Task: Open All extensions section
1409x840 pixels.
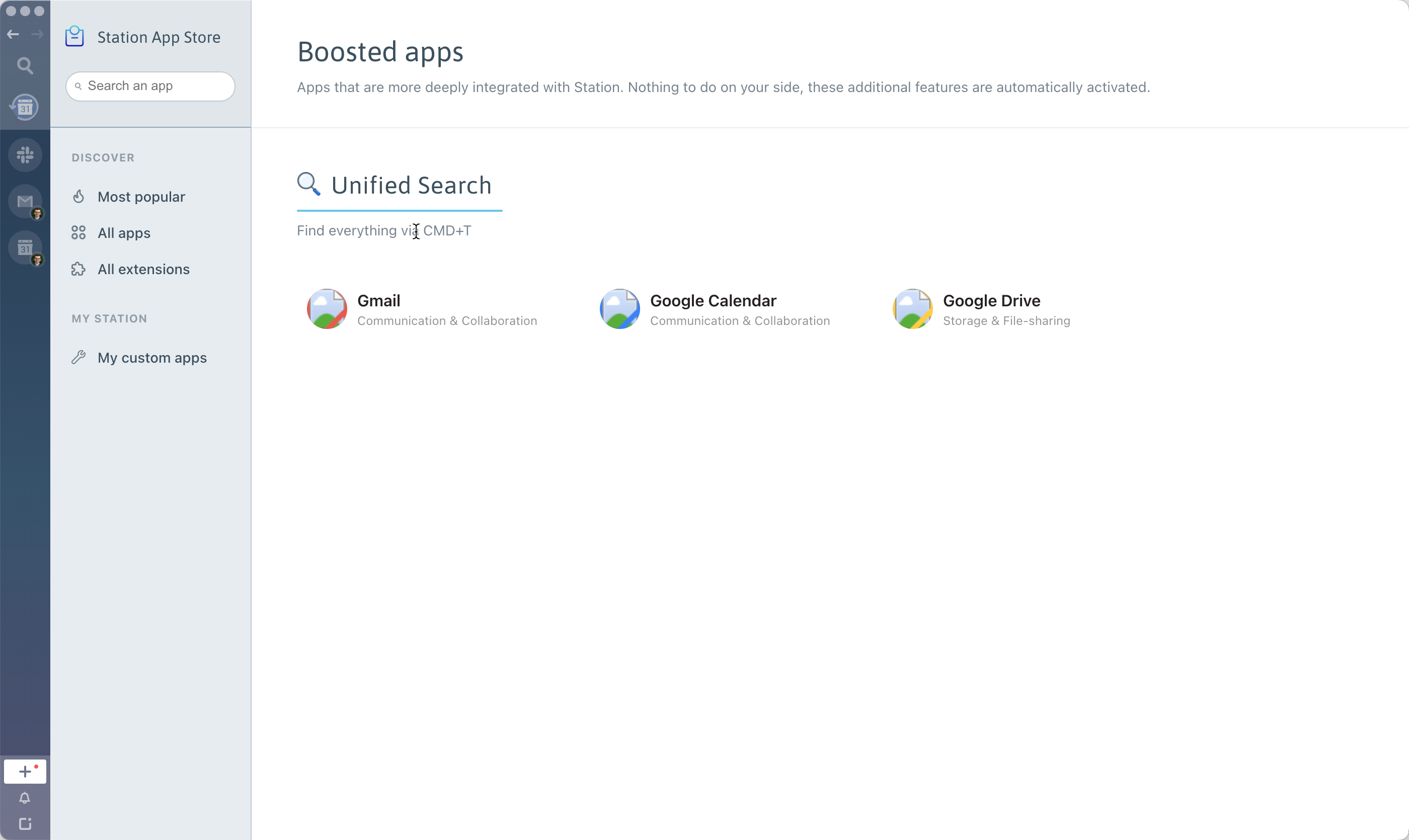Action: (144, 269)
